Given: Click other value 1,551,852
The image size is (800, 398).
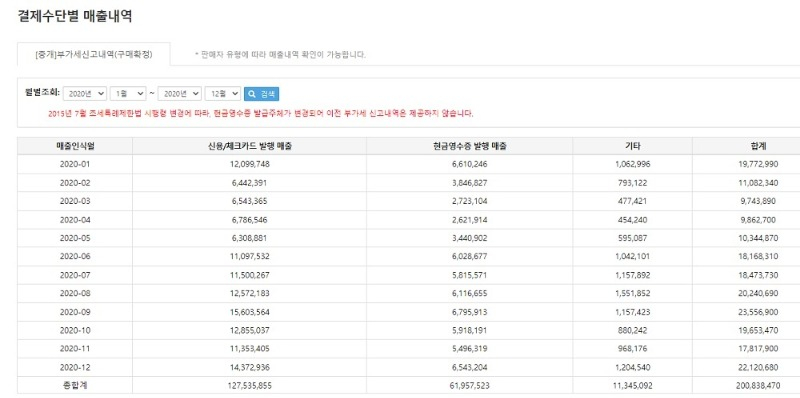Looking at the screenshot, I should click(632, 293).
